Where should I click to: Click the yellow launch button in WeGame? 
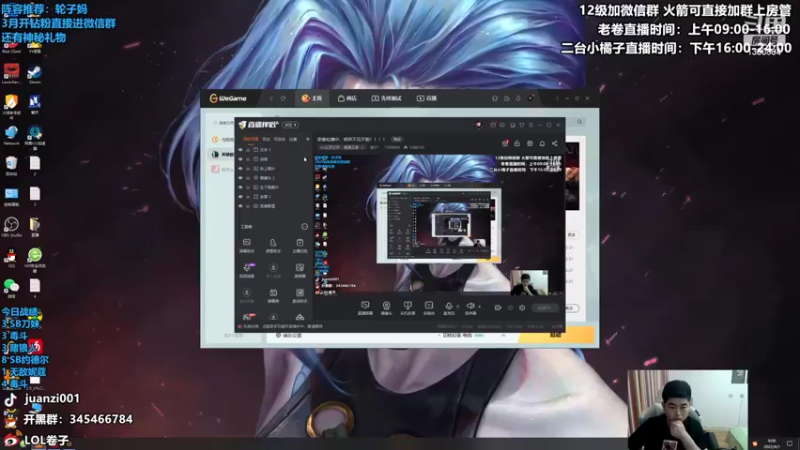tap(557, 335)
